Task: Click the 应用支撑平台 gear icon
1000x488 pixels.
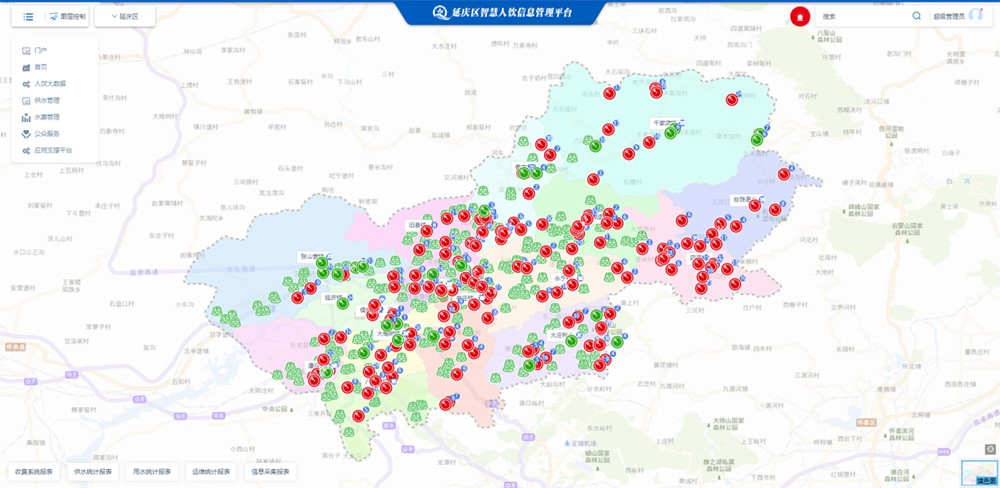Action: 26,150
